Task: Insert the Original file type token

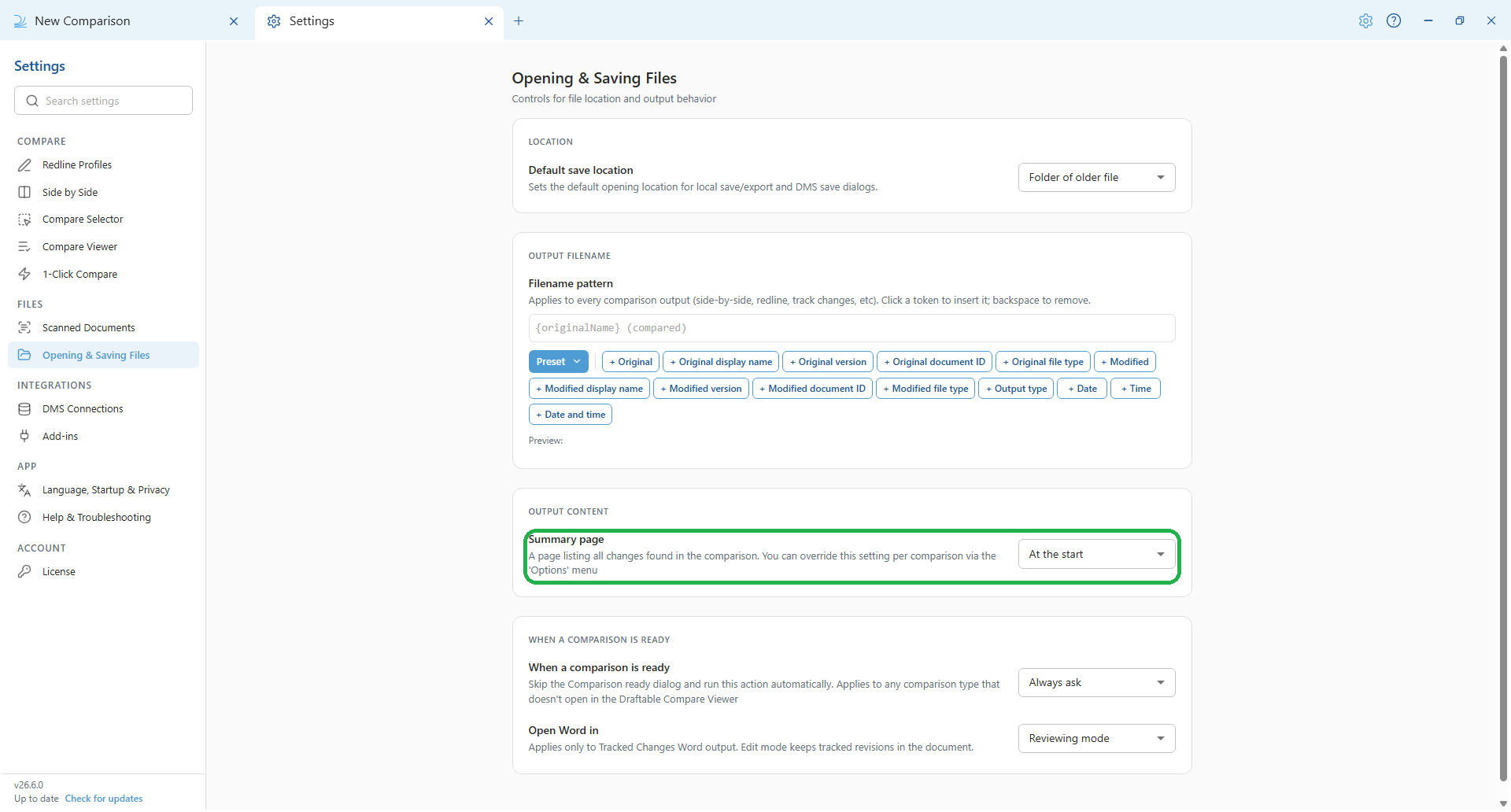Action: click(x=1043, y=362)
